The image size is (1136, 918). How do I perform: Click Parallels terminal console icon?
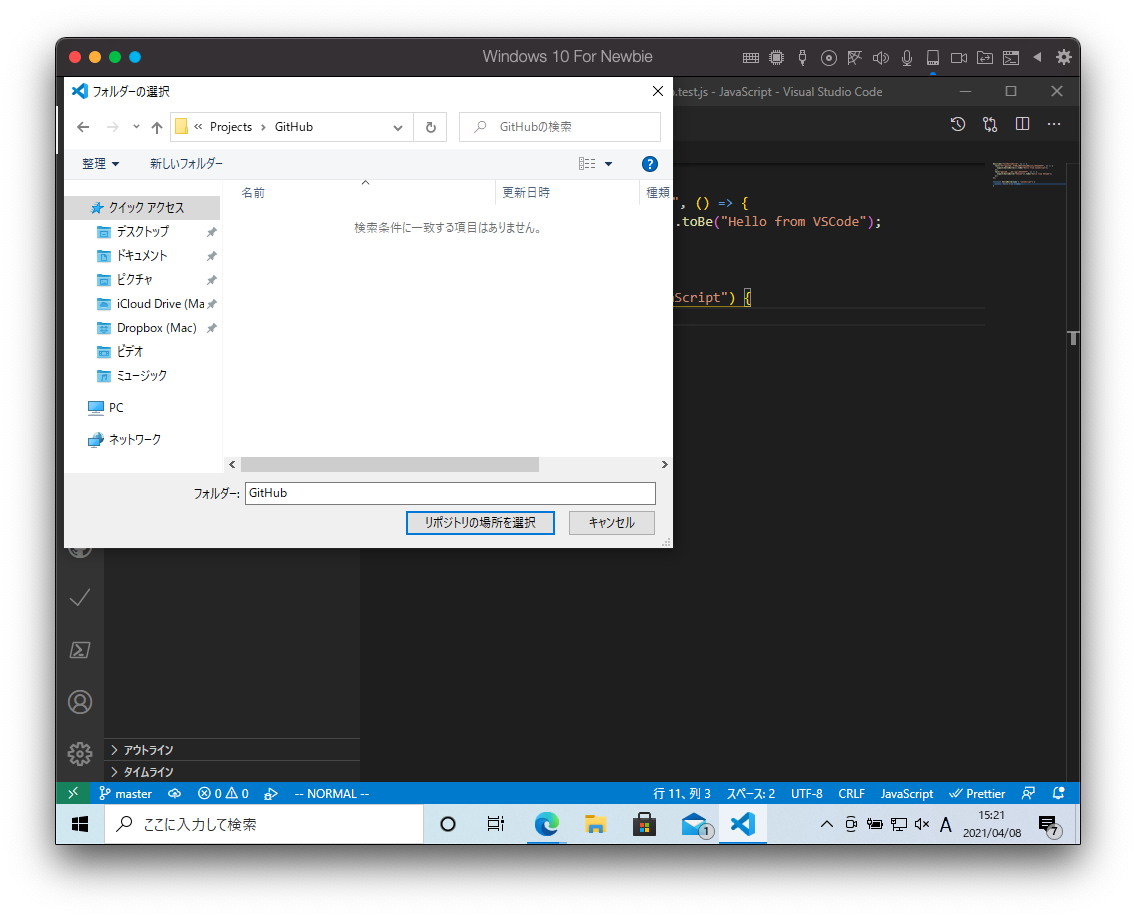tap(1011, 57)
